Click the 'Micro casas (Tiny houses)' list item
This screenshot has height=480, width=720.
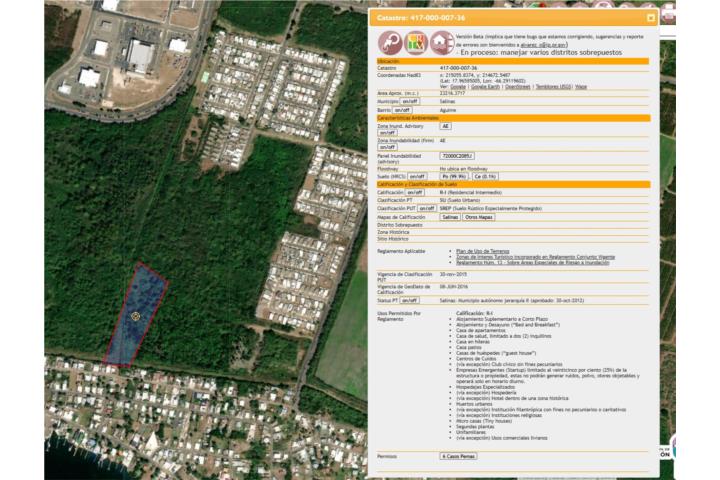[484, 421]
